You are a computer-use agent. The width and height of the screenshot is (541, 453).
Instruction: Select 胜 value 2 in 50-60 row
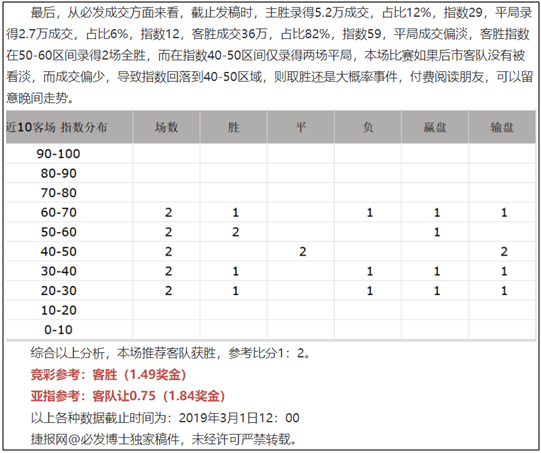[x=236, y=232]
